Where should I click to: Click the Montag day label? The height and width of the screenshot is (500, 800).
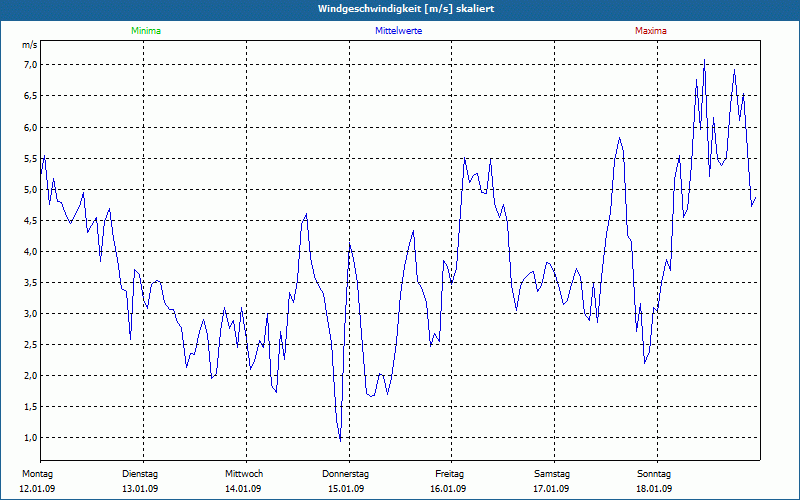[37, 474]
